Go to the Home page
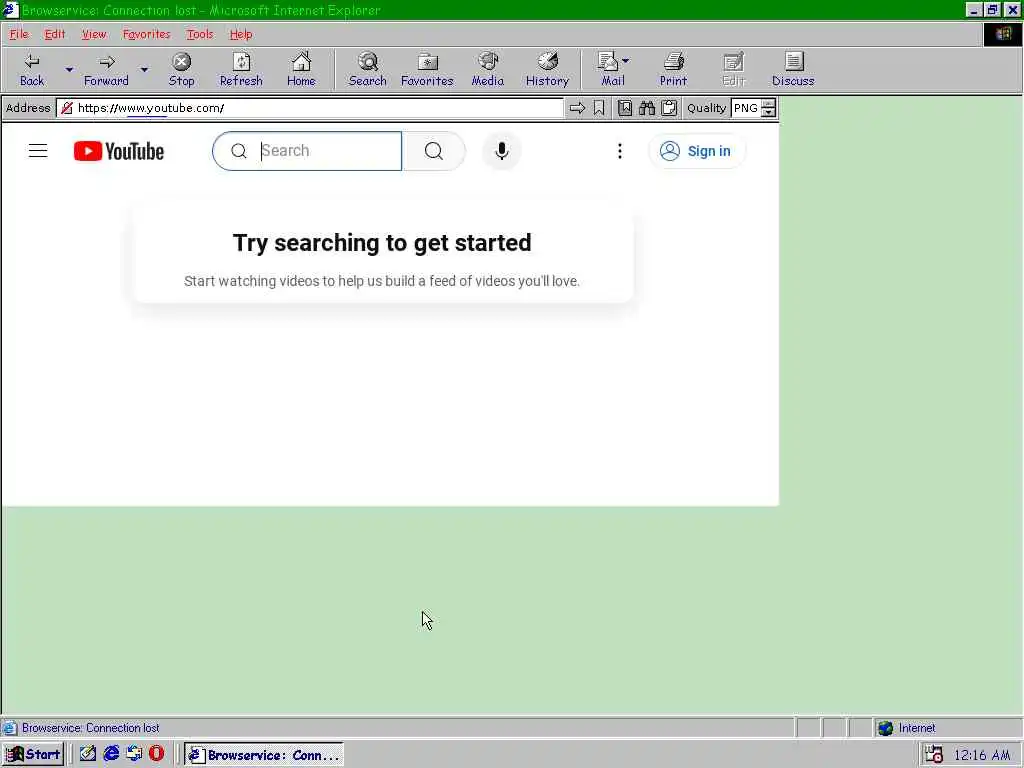Viewport: 1024px width, 768px height. (301, 69)
